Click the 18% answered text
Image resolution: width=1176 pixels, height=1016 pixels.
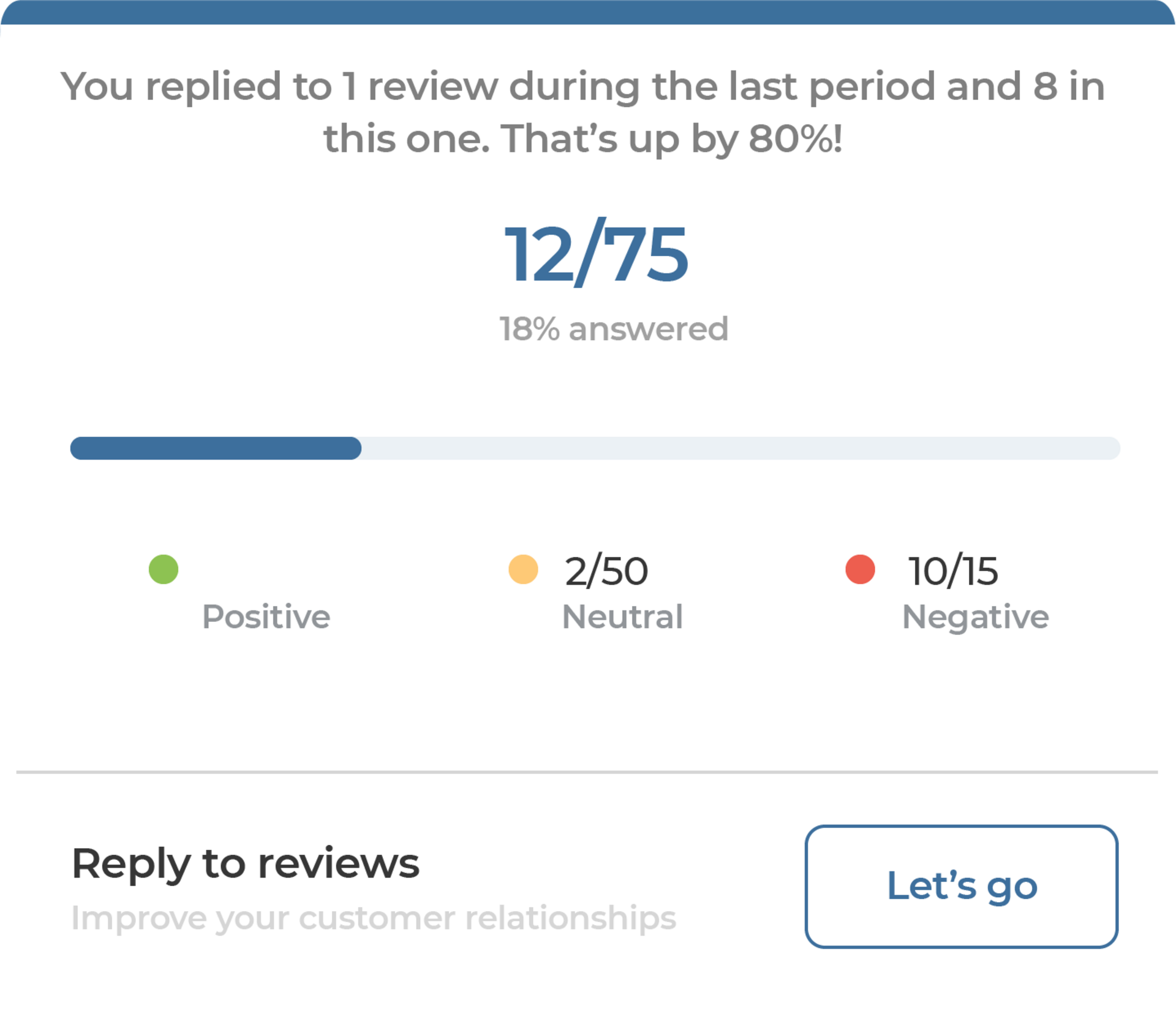click(x=614, y=329)
